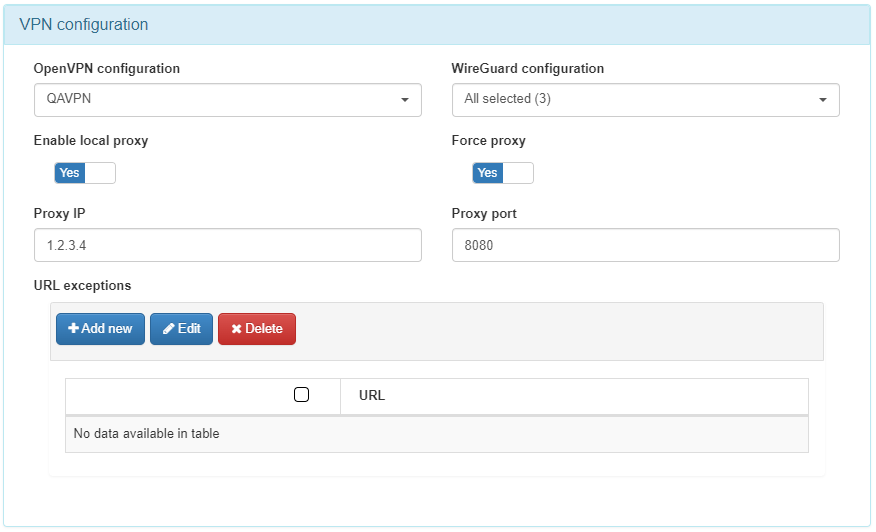Click the Proxy port input field

coord(645,245)
